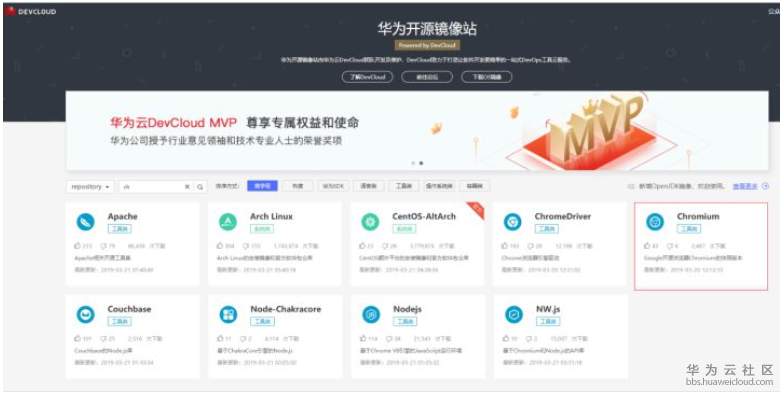Click the 了解DevCloud button
Screen dimensions: 784x396
click(x=368, y=77)
